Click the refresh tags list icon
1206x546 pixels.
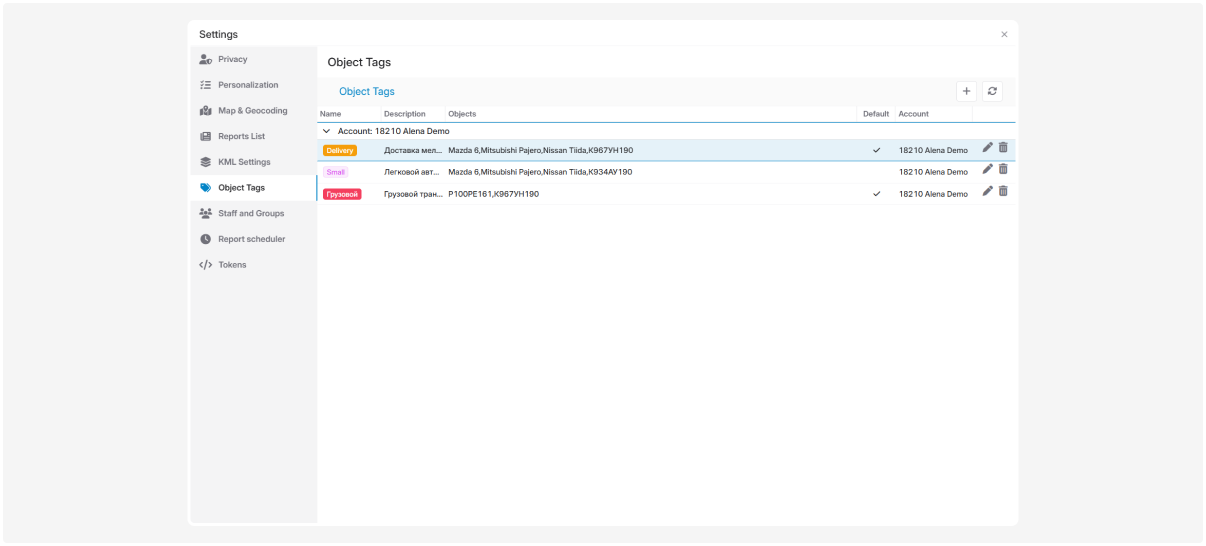pyautogui.click(x=992, y=91)
